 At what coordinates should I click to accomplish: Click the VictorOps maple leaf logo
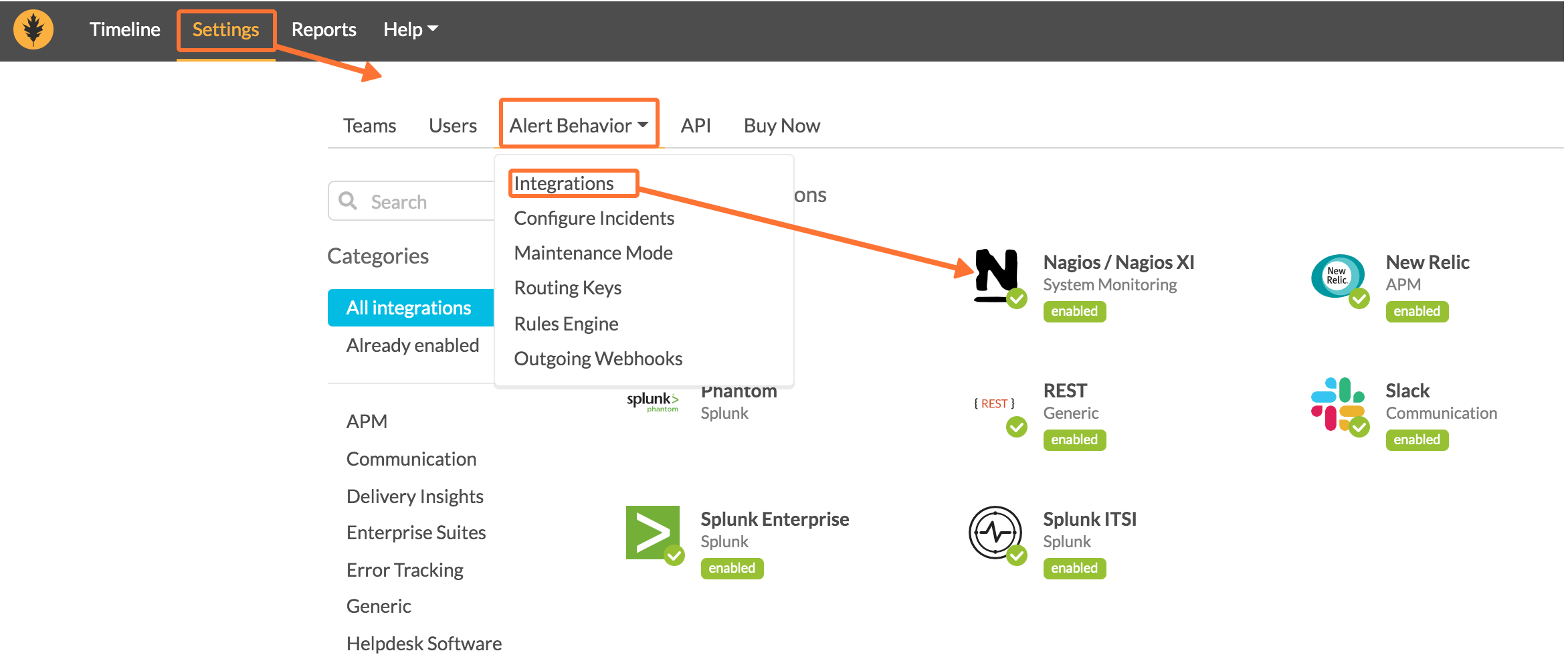pos(33,30)
